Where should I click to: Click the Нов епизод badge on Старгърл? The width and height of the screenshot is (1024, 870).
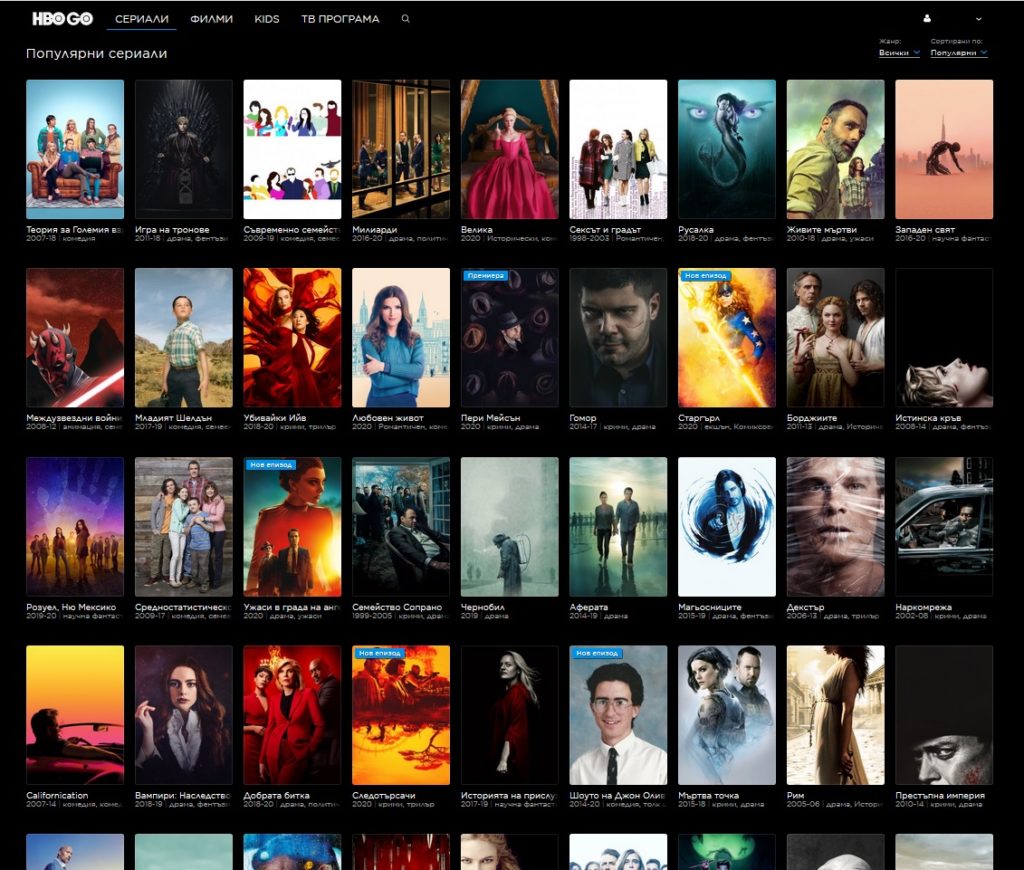(705, 276)
